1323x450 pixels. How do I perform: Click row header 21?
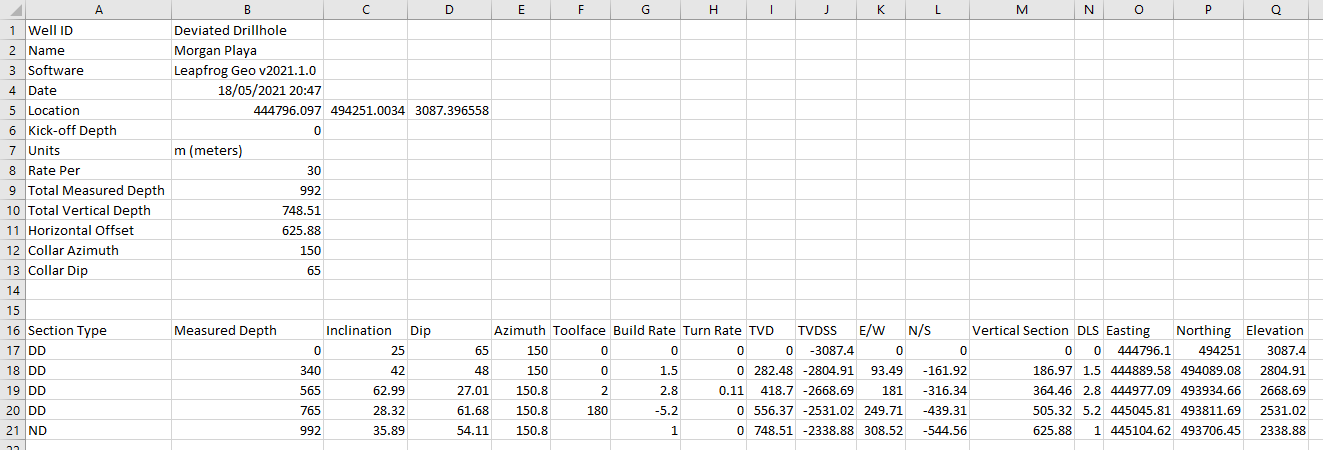12,430
